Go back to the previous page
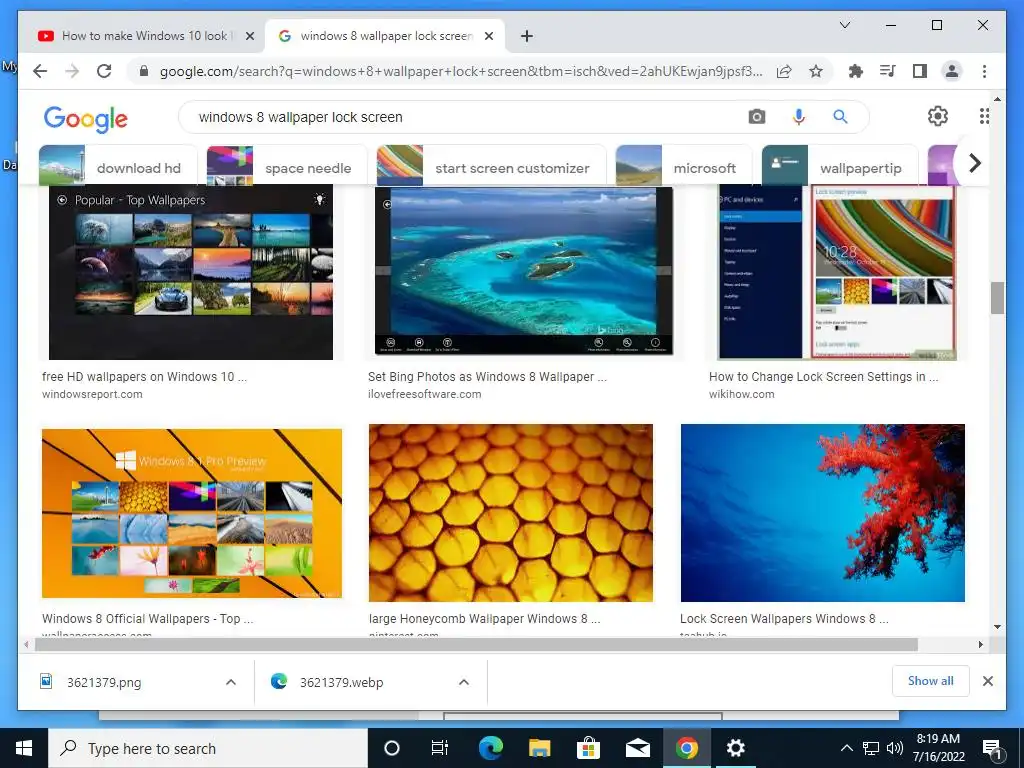Image resolution: width=1024 pixels, height=768 pixels. coord(40,71)
